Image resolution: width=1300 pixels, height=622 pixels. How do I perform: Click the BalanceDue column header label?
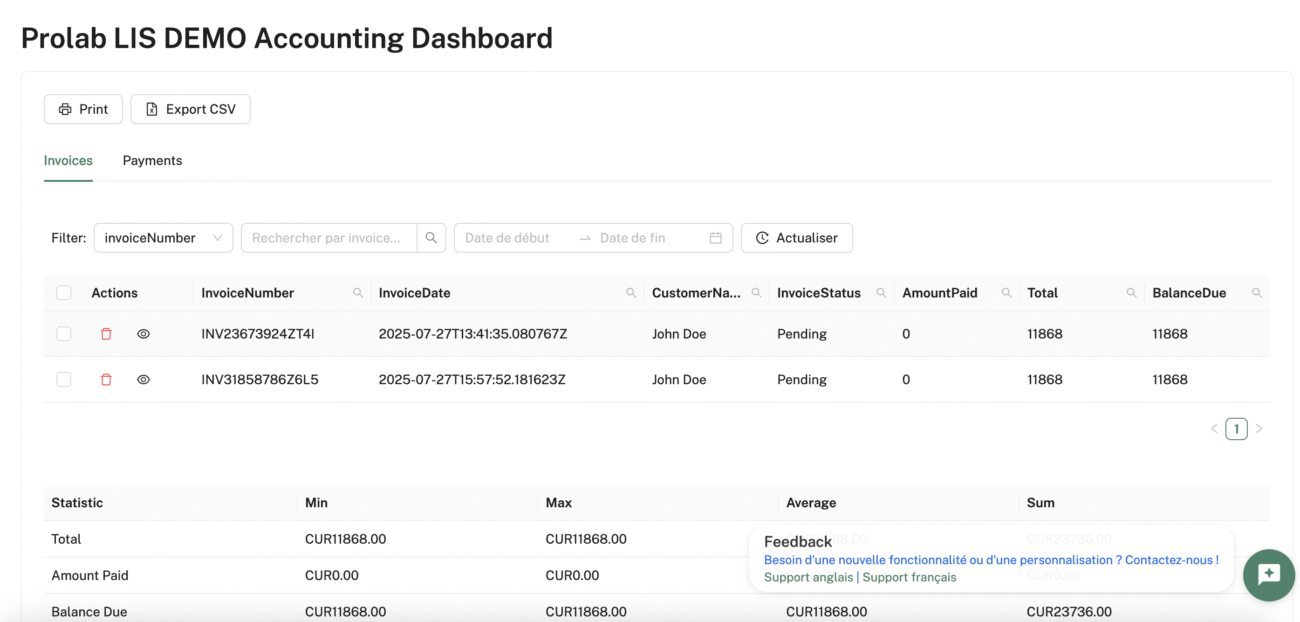[x=1189, y=293]
